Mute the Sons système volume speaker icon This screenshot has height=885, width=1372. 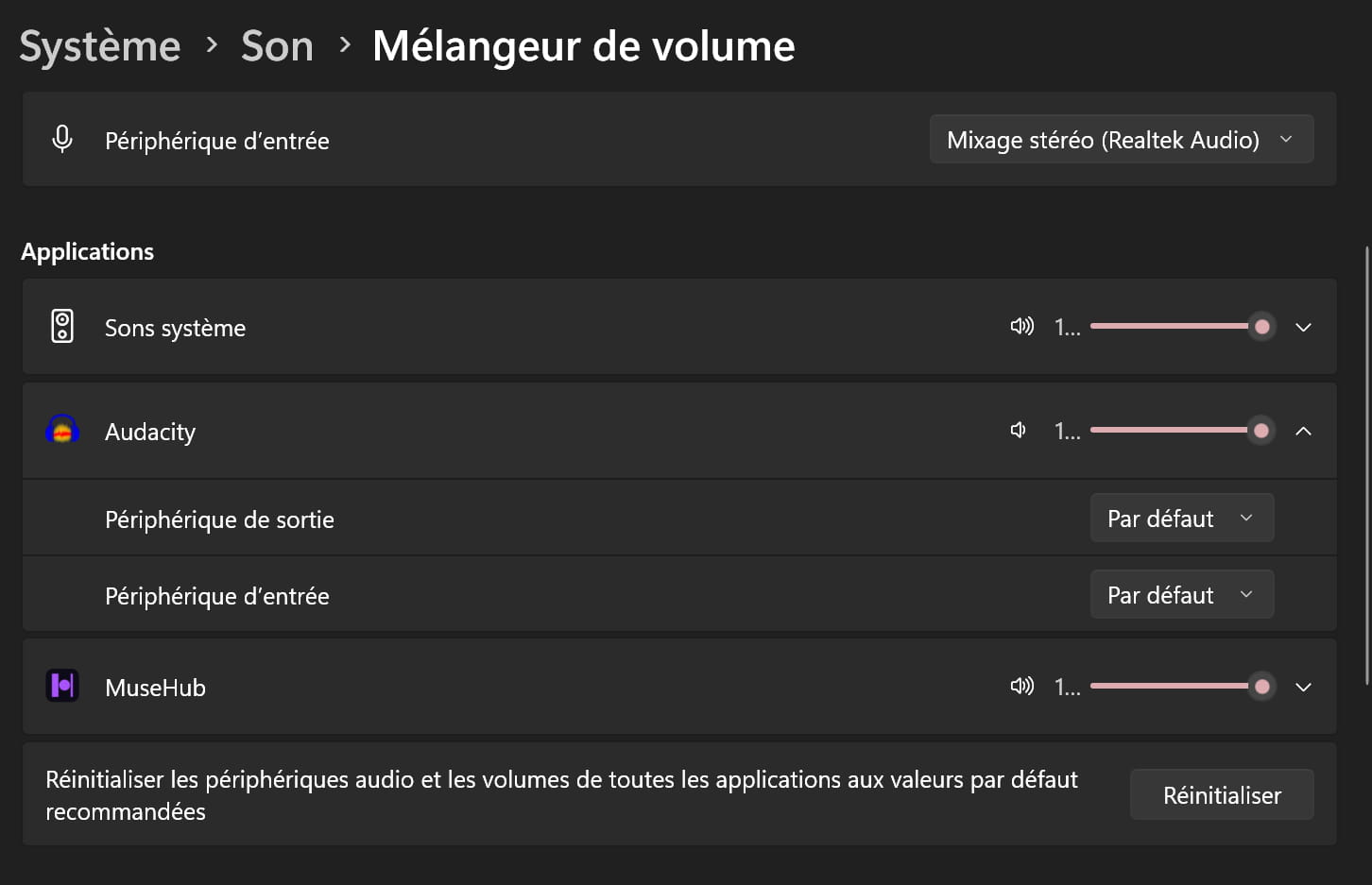1021,327
